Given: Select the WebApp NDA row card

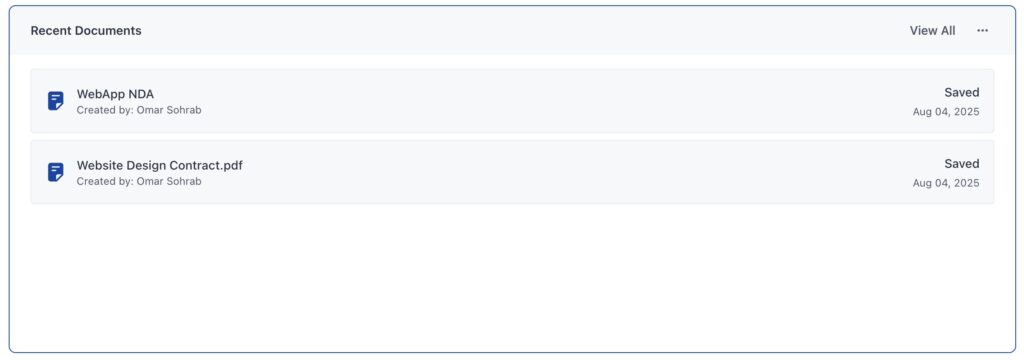Looking at the screenshot, I should 512,101.
